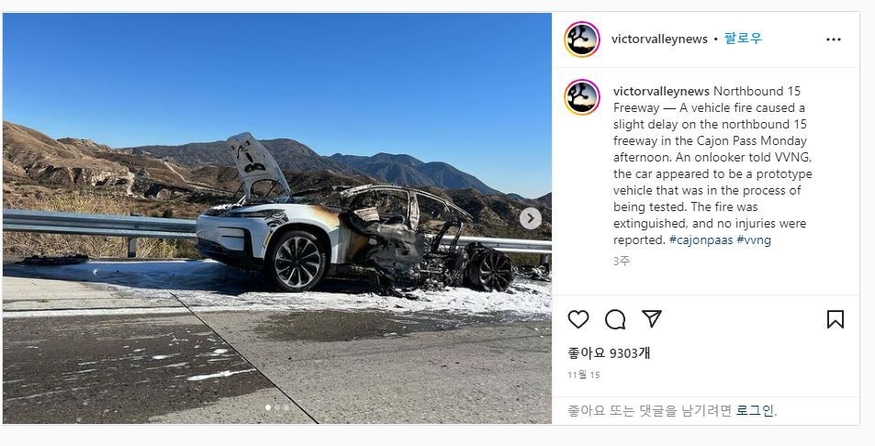Image resolution: width=875 pixels, height=446 pixels.
Task: Open comments via speech bubble icon
Action: 615,320
